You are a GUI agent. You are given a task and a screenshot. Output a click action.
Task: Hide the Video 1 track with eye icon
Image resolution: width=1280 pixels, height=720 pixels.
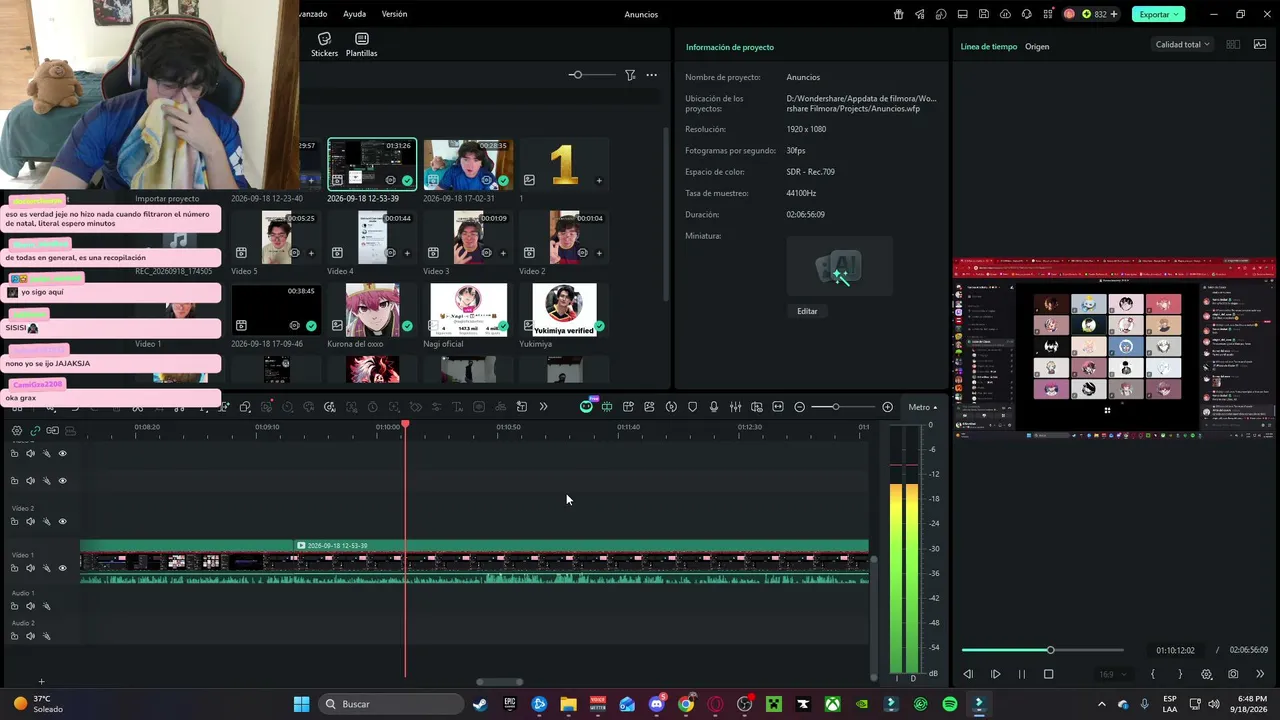coord(62,568)
